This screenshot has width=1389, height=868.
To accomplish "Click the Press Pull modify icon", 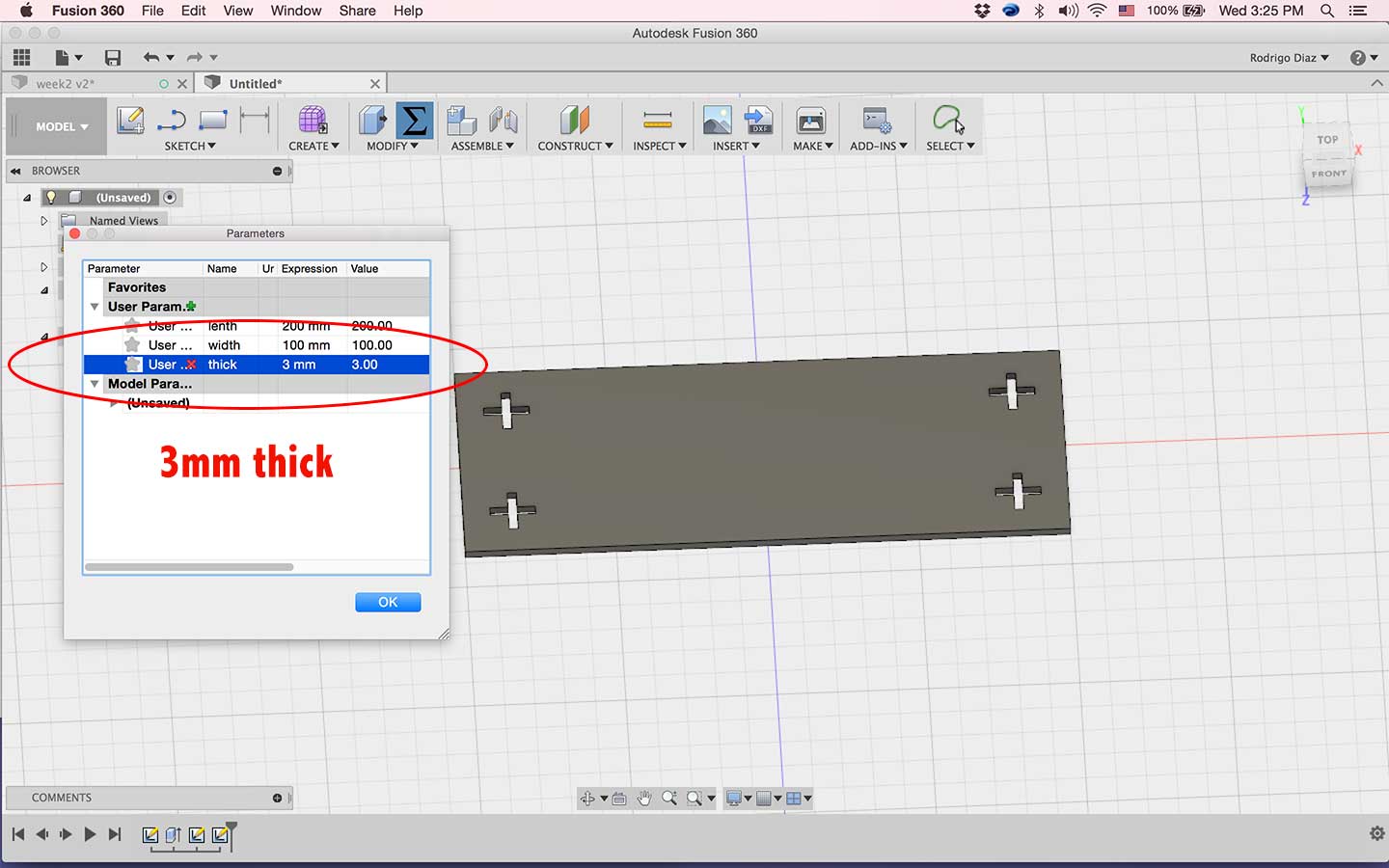I will [373, 121].
